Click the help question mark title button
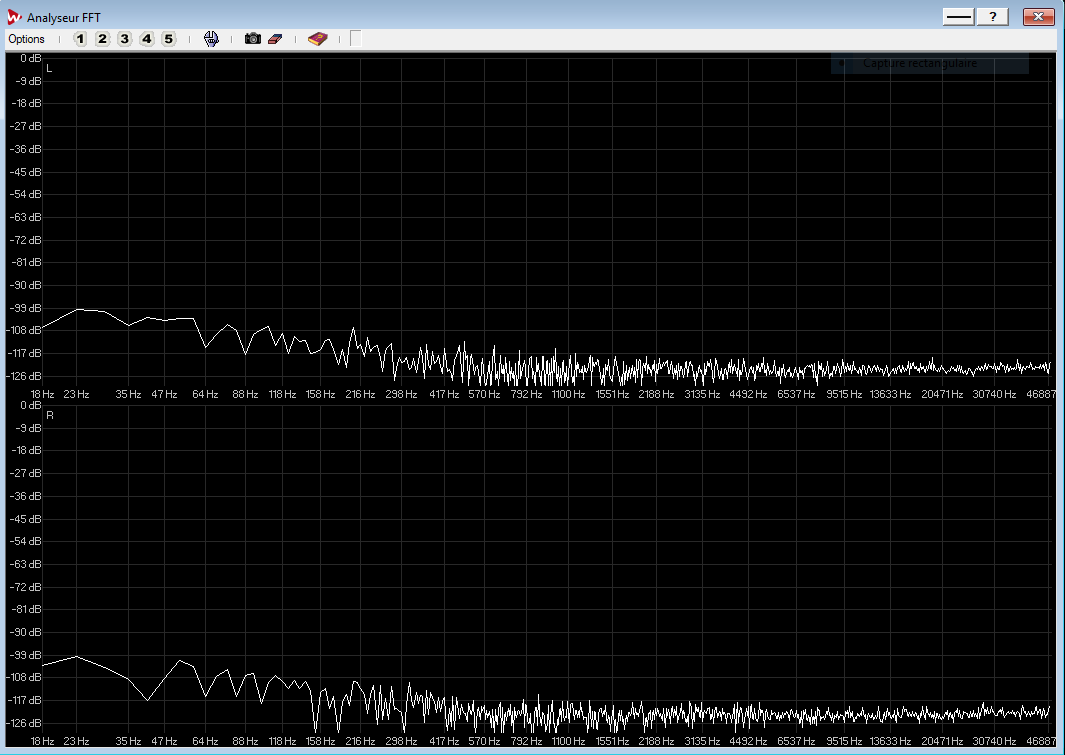This screenshot has width=1065, height=755. pyautogui.click(x=992, y=17)
